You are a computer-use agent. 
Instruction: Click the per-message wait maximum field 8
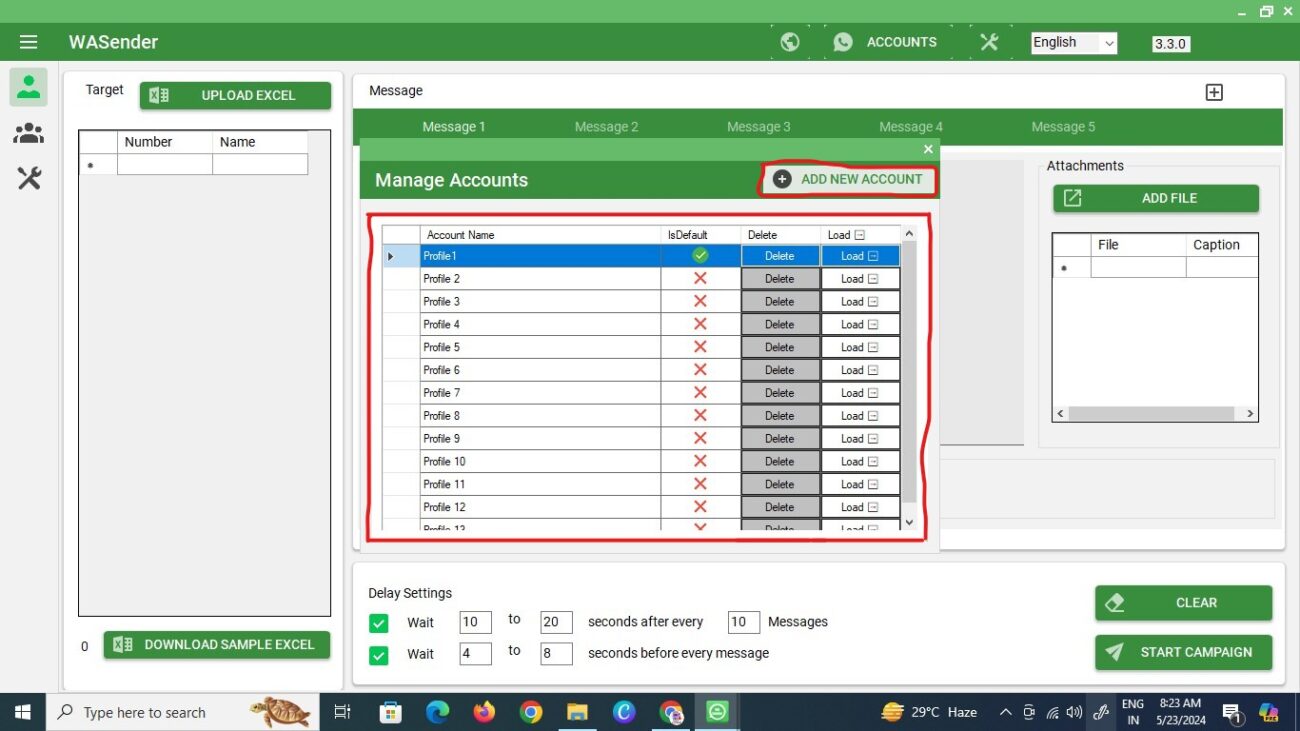point(556,654)
